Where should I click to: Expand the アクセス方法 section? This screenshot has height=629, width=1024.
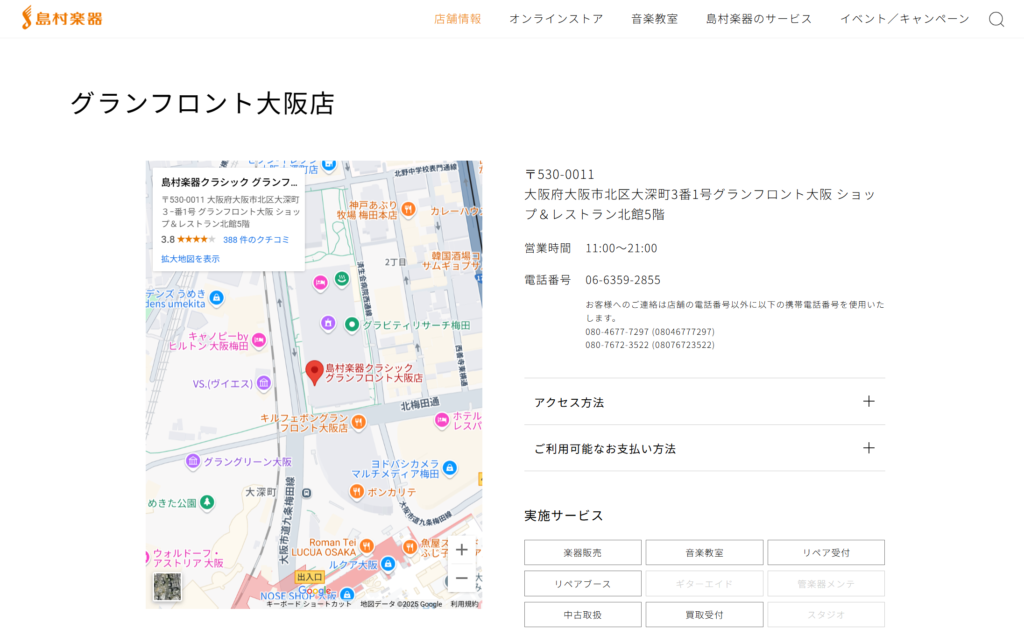tap(705, 402)
